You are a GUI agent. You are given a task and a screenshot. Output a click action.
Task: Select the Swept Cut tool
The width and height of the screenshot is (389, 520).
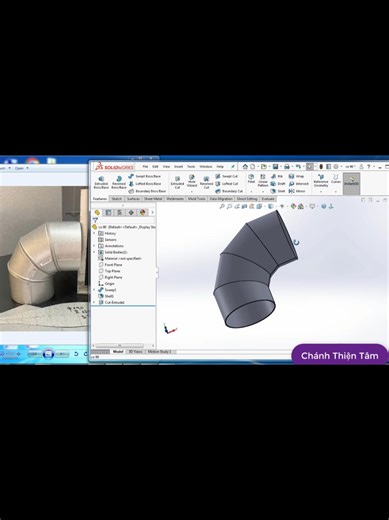(x=226, y=176)
